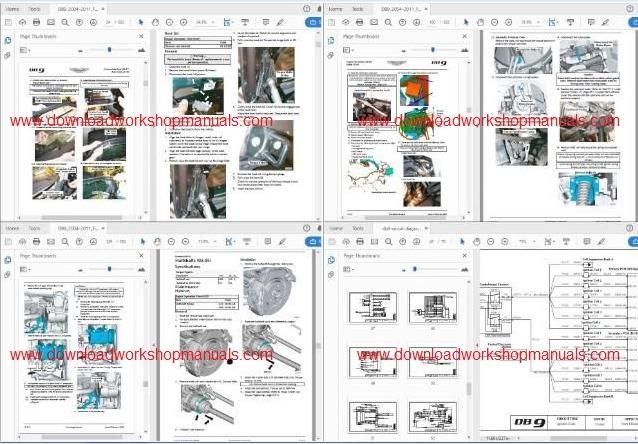This screenshot has width=638, height=444.
Task: Click the email envelope icon in top-right window
Action: point(374,22)
